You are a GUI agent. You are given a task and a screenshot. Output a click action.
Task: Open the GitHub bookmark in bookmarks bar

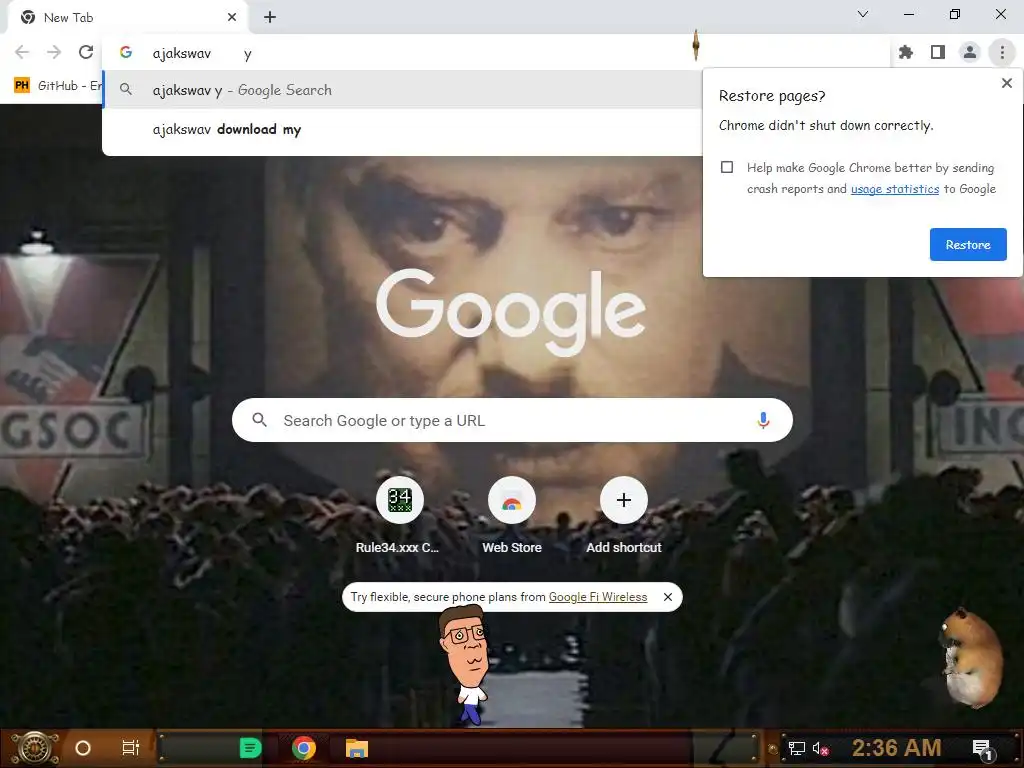(x=57, y=86)
